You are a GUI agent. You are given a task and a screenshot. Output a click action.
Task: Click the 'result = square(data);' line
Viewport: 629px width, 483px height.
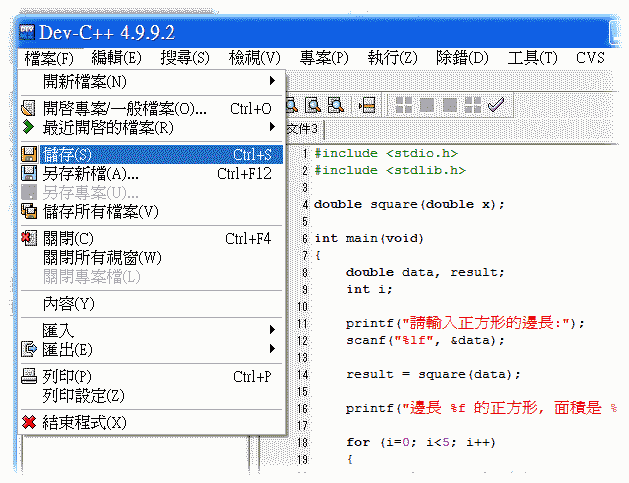coord(433,374)
